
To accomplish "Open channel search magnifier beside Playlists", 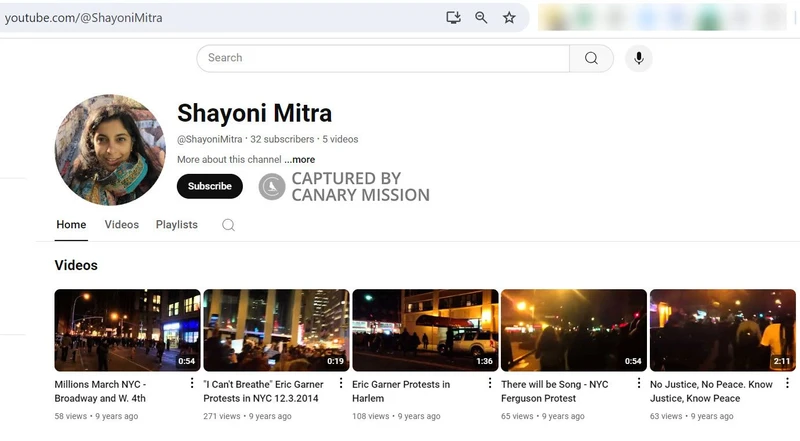I will [x=228, y=225].
